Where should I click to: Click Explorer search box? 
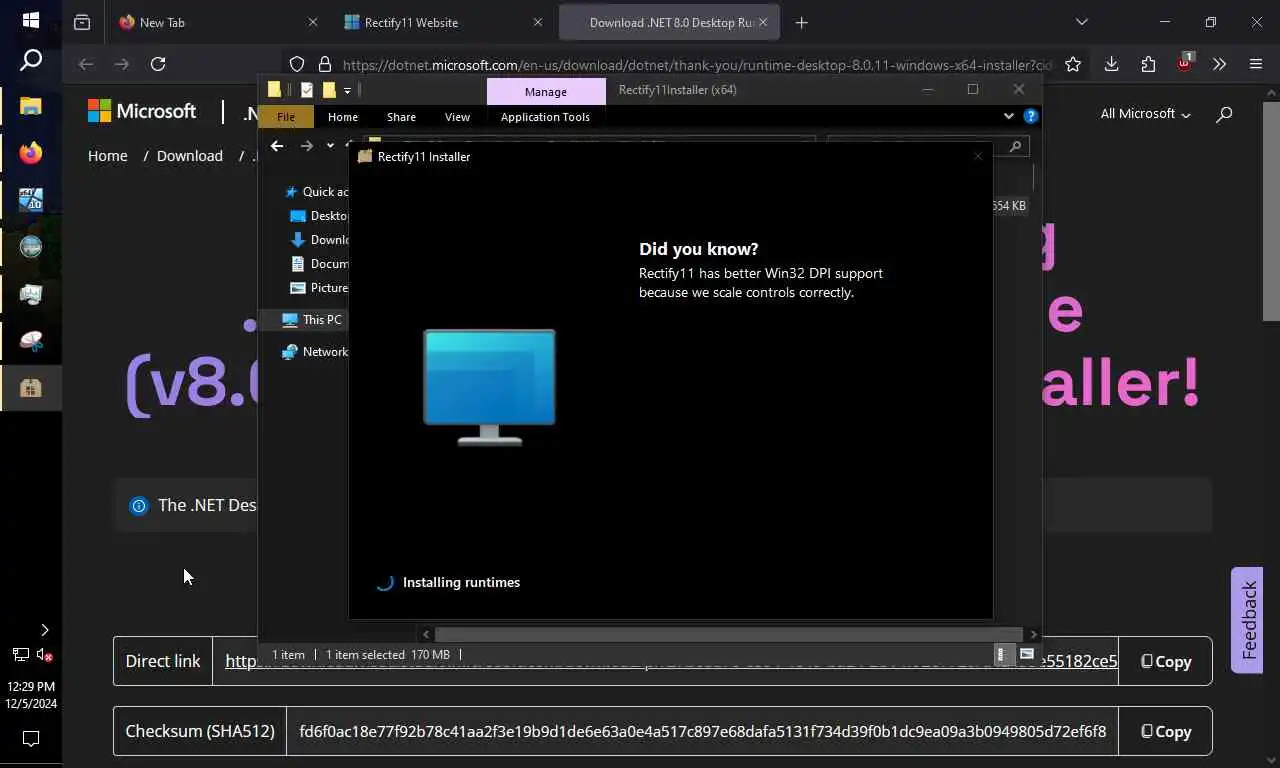point(928,146)
